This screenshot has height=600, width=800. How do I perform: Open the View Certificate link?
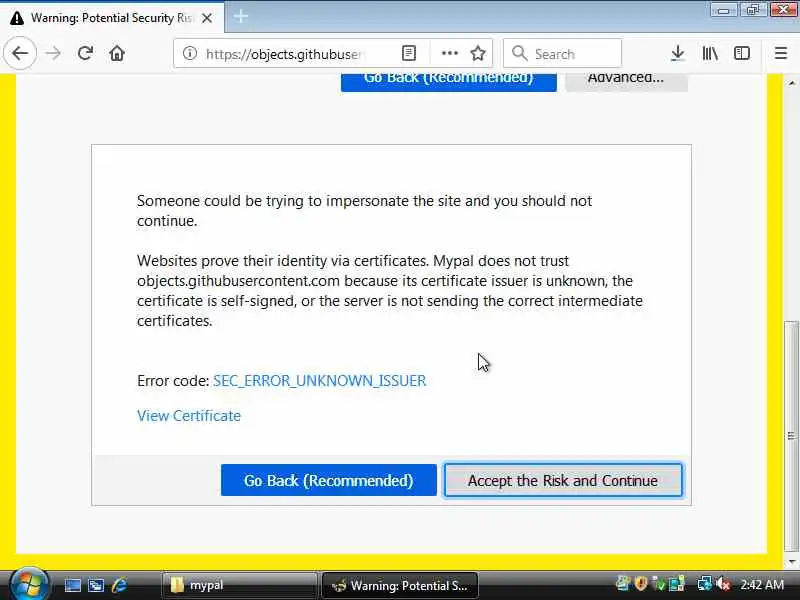tap(189, 416)
